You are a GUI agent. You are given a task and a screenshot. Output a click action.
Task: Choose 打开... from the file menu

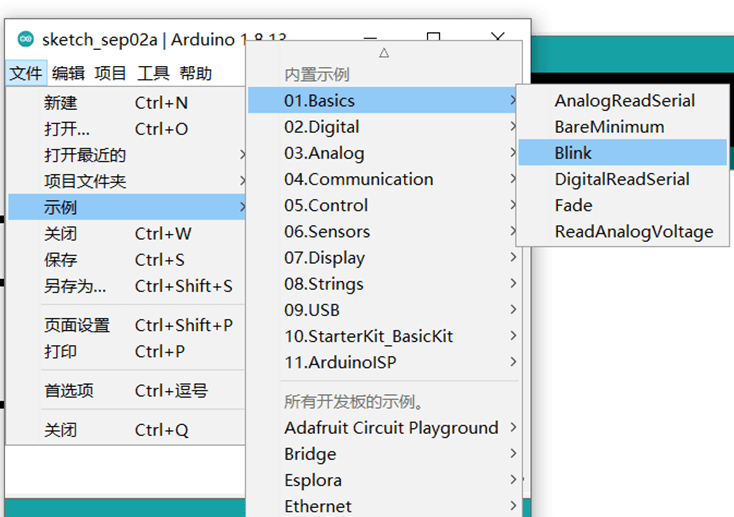pyautogui.click(x=126, y=129)
